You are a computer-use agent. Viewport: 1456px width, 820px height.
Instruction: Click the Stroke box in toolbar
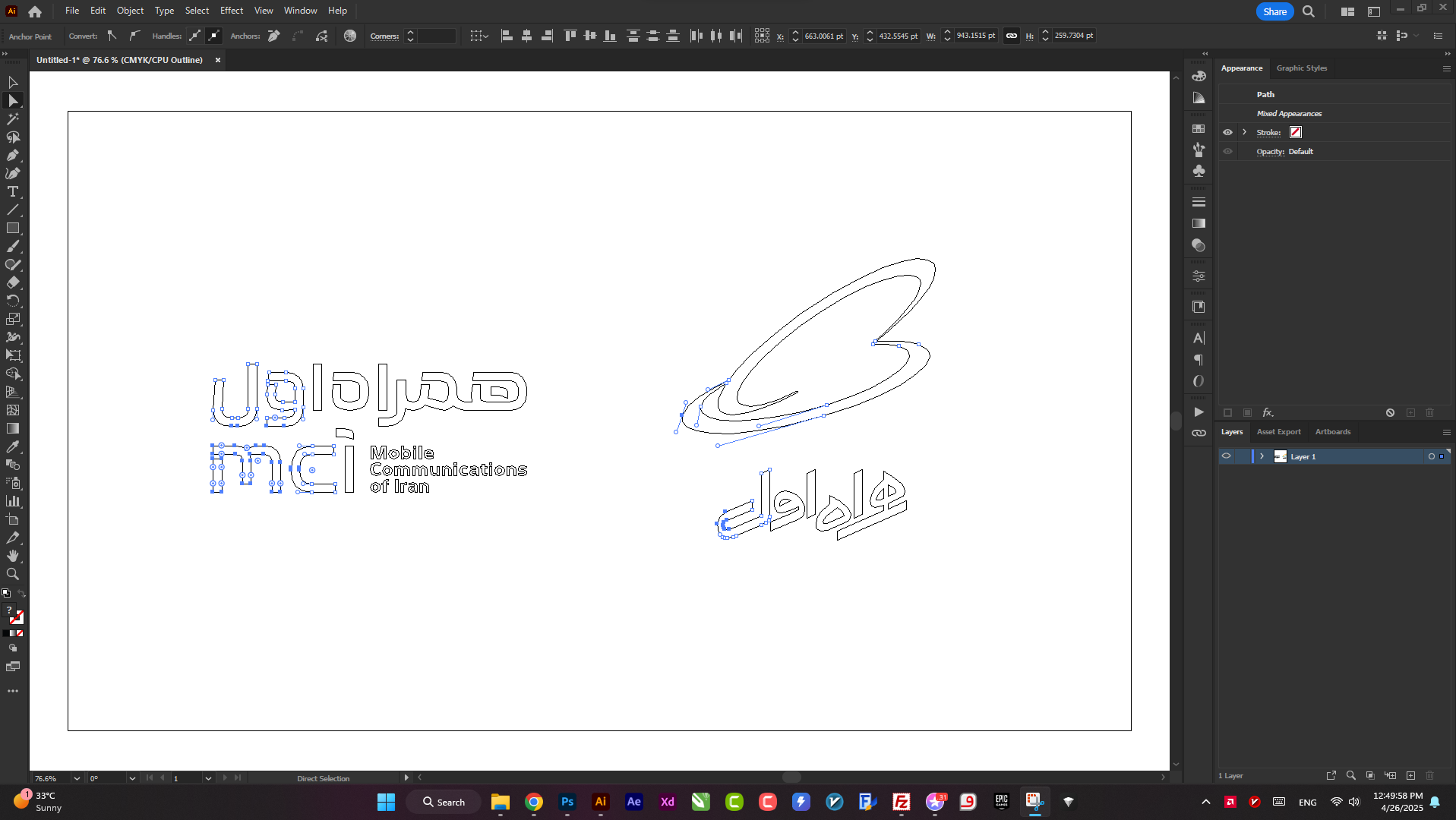tap(17, 618)
